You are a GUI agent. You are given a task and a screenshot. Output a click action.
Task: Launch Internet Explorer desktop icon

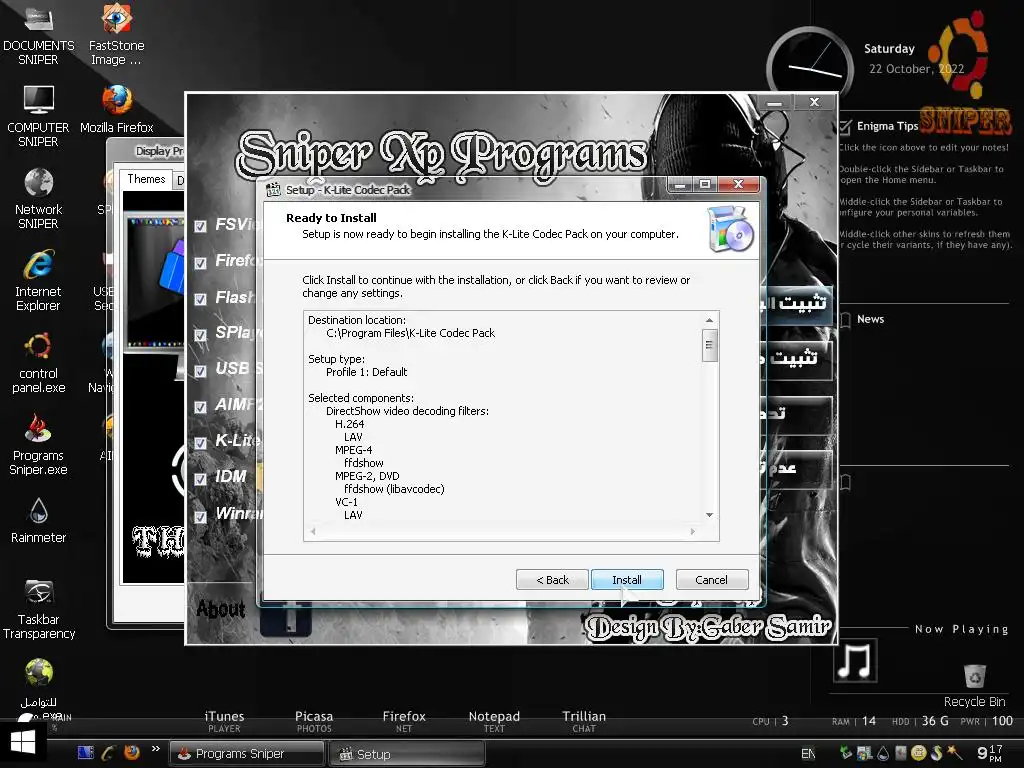coord(39,281)
